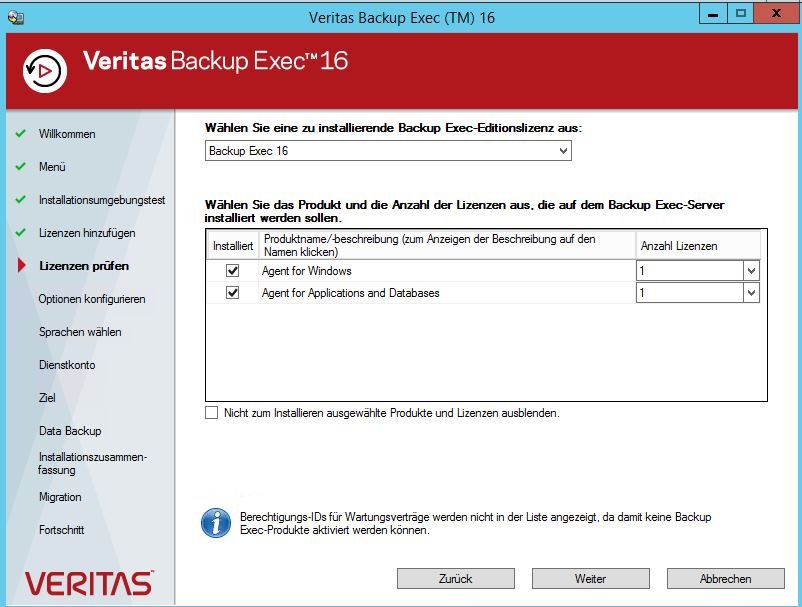Enable hiding of non-selected products checkbox
This screenshot has width=802, height=607.
pos(211,413)
